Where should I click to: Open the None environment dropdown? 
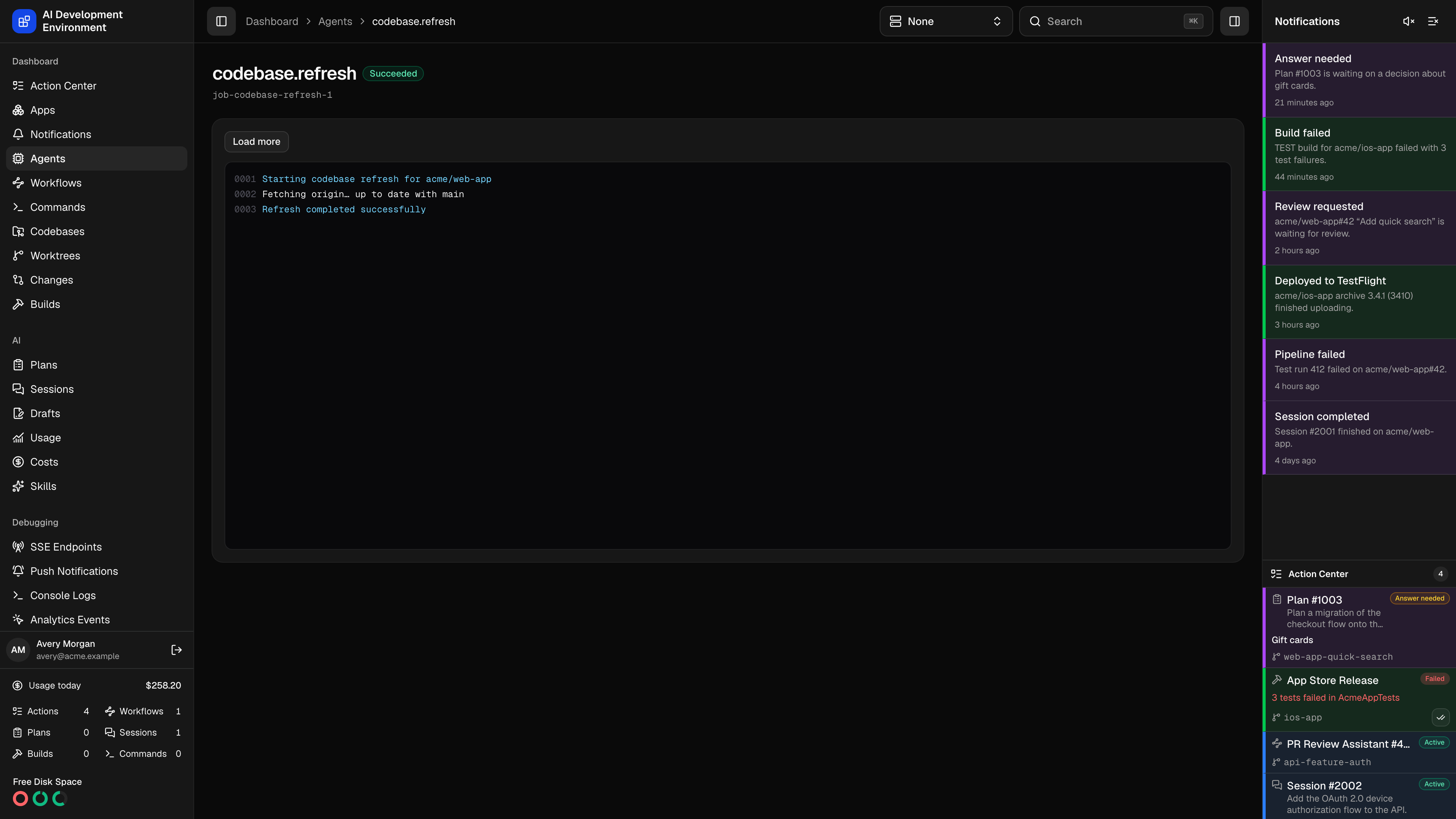(x=946, y=22)
